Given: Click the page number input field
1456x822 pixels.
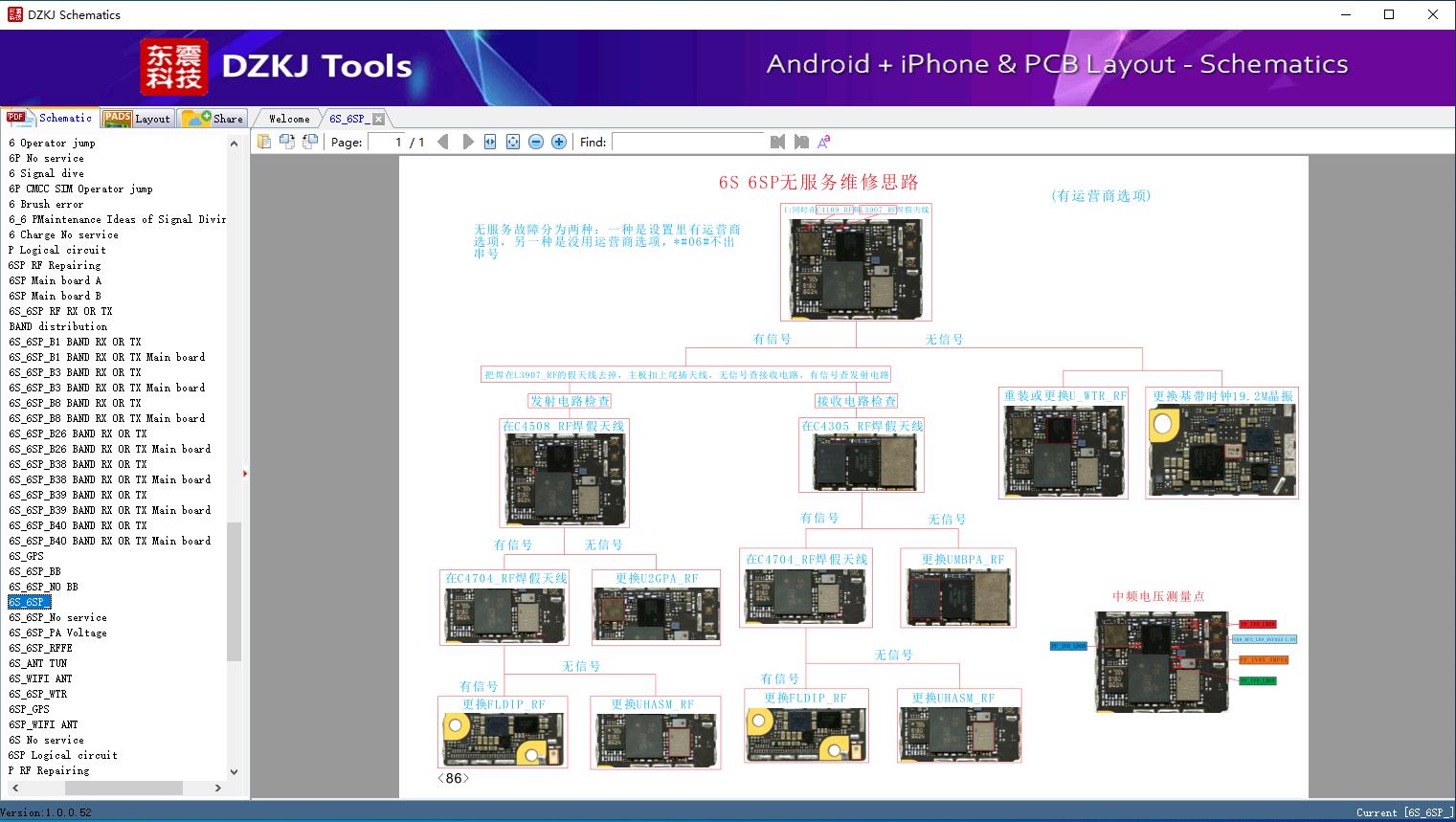Looking at the screenshot, I should click(387, 142).
